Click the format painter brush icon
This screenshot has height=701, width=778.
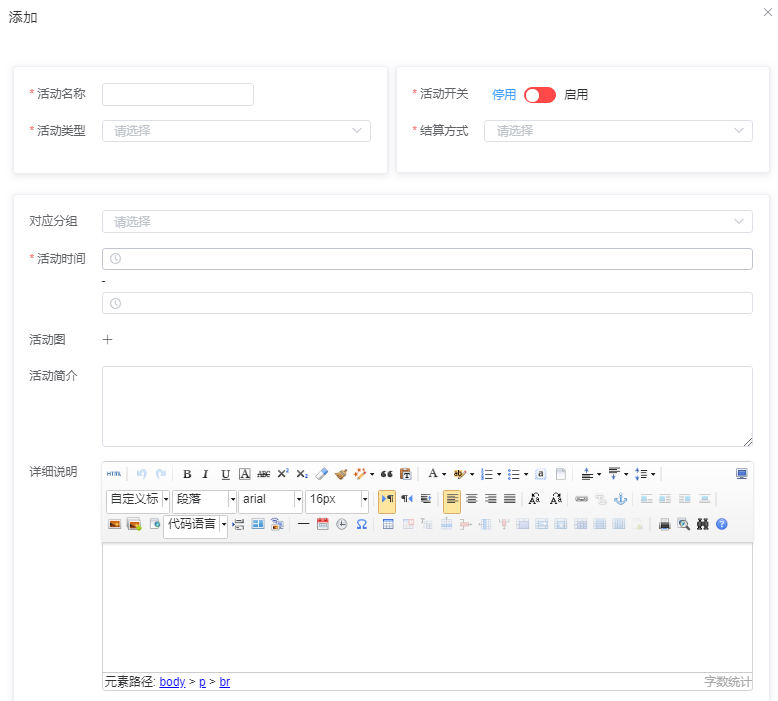(341, 474)
